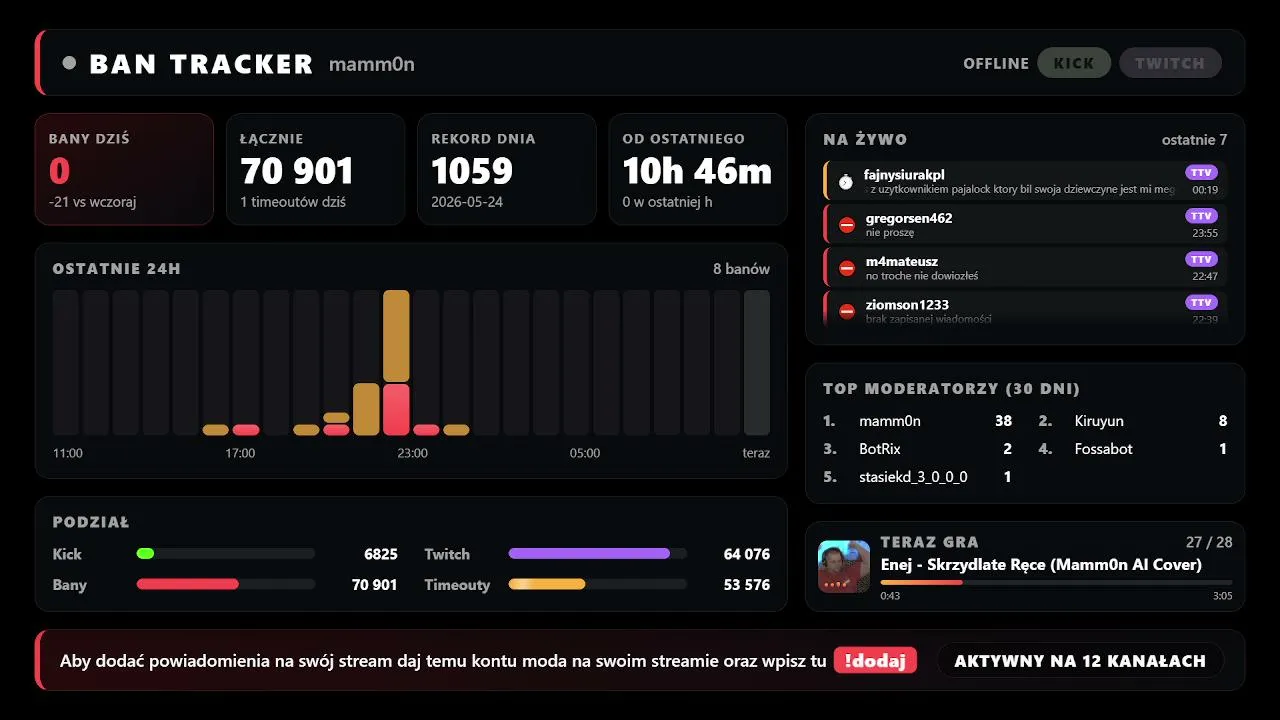Screen dimensions: 1280x720
Task: Select username gregorsen462 in live feed
Action: click(x=909, y=218)
